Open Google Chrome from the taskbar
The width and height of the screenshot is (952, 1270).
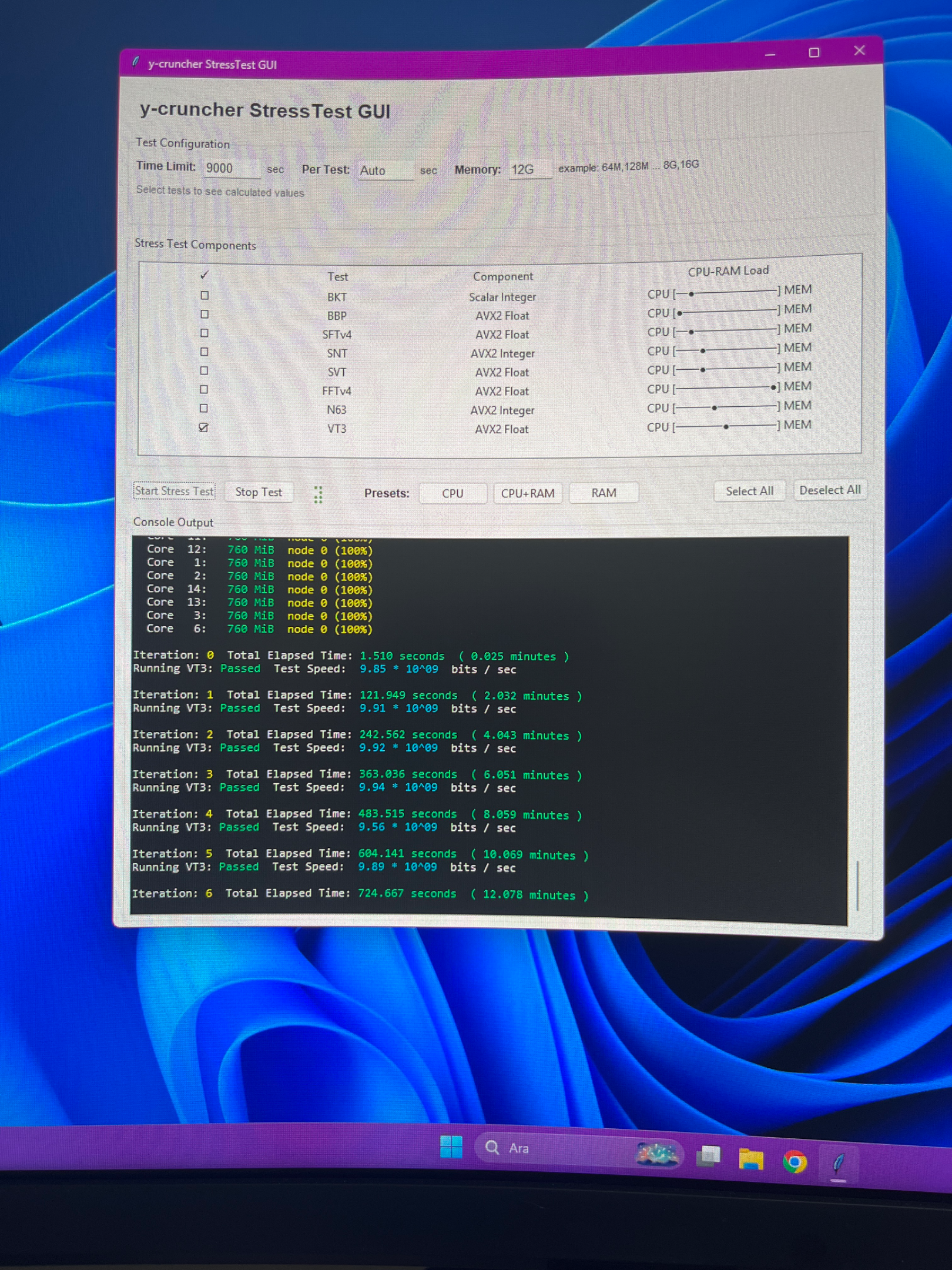795,1161
